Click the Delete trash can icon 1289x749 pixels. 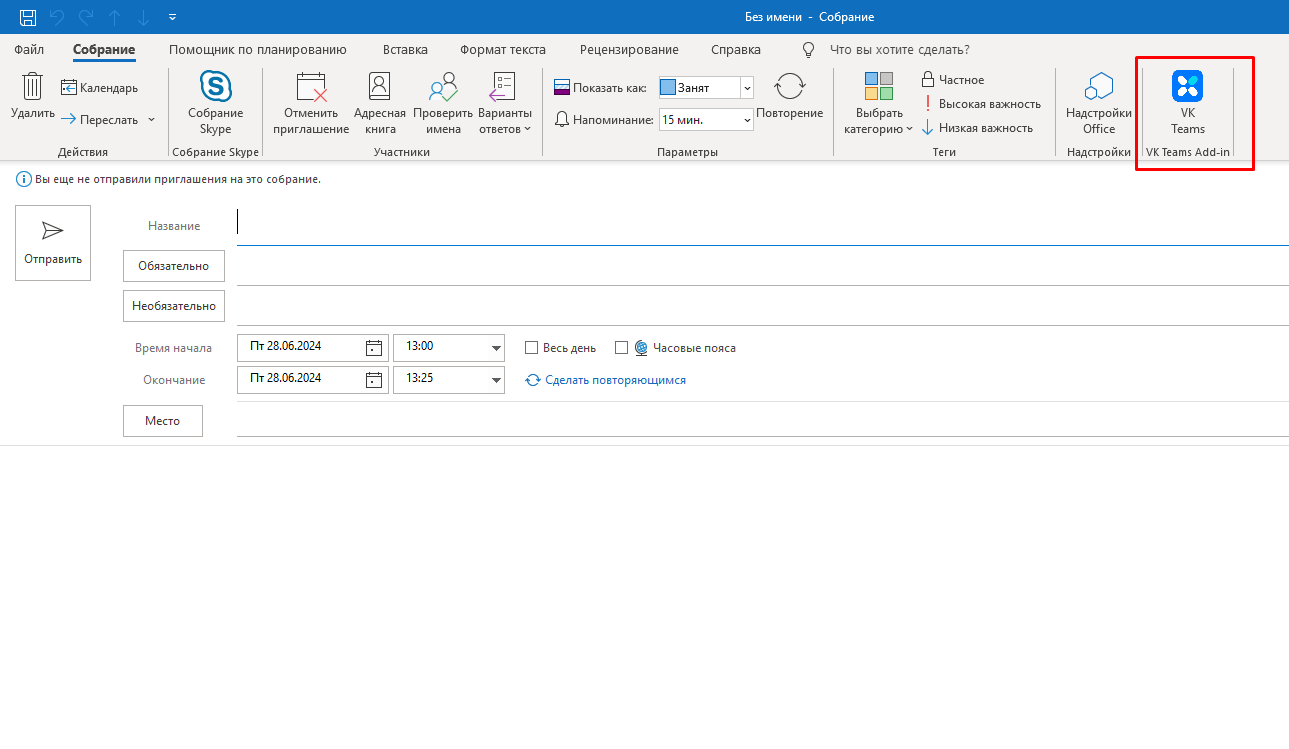(x=33, y=87)
